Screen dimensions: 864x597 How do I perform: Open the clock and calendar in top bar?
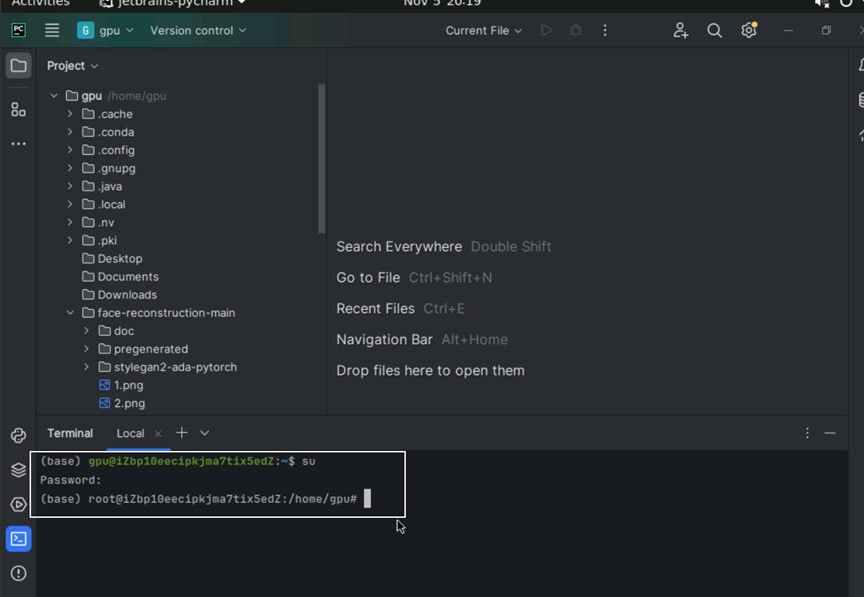[442, 3]
